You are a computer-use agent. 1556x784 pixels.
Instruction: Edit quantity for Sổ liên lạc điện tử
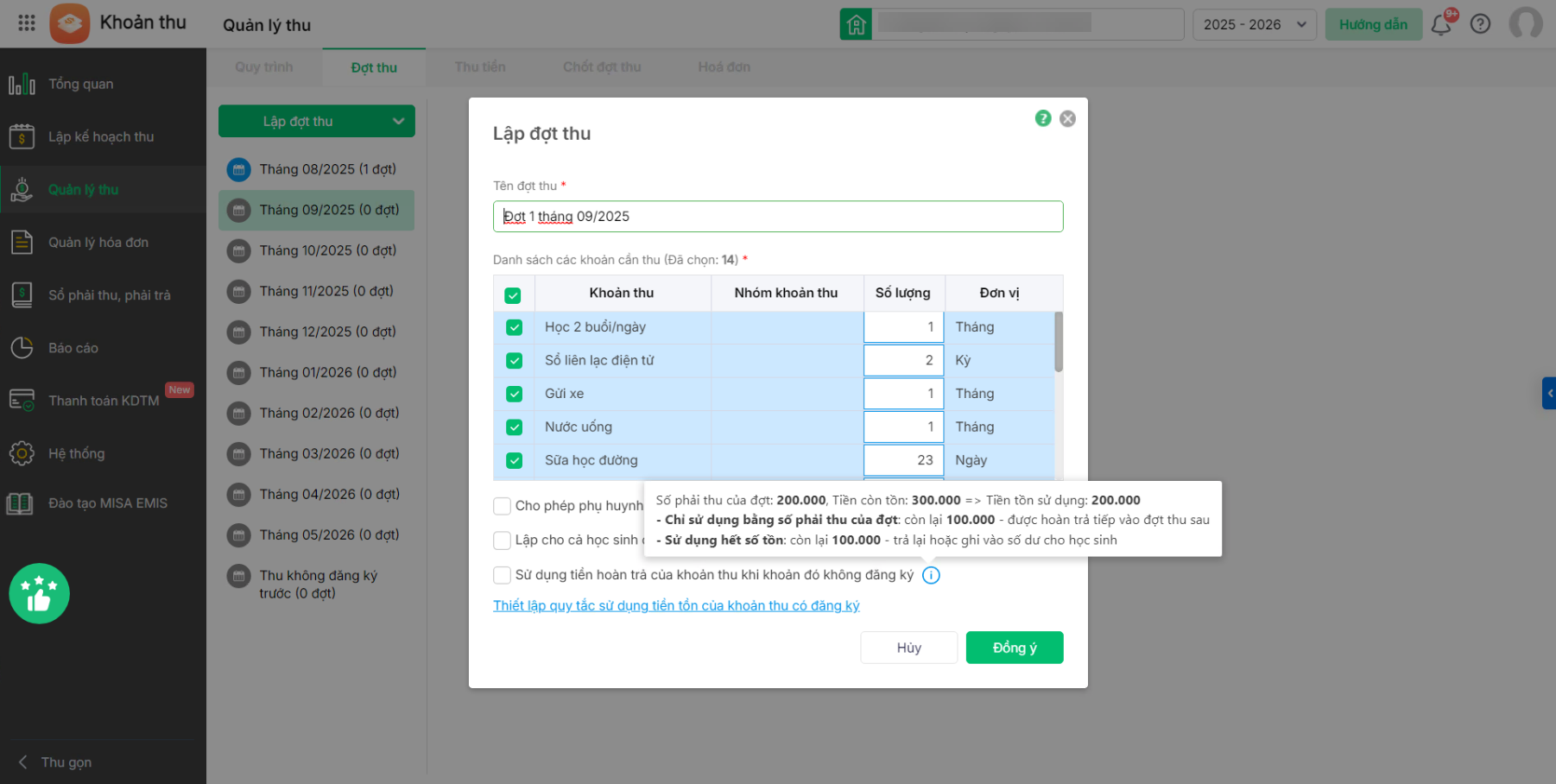[x=903, y=361]
